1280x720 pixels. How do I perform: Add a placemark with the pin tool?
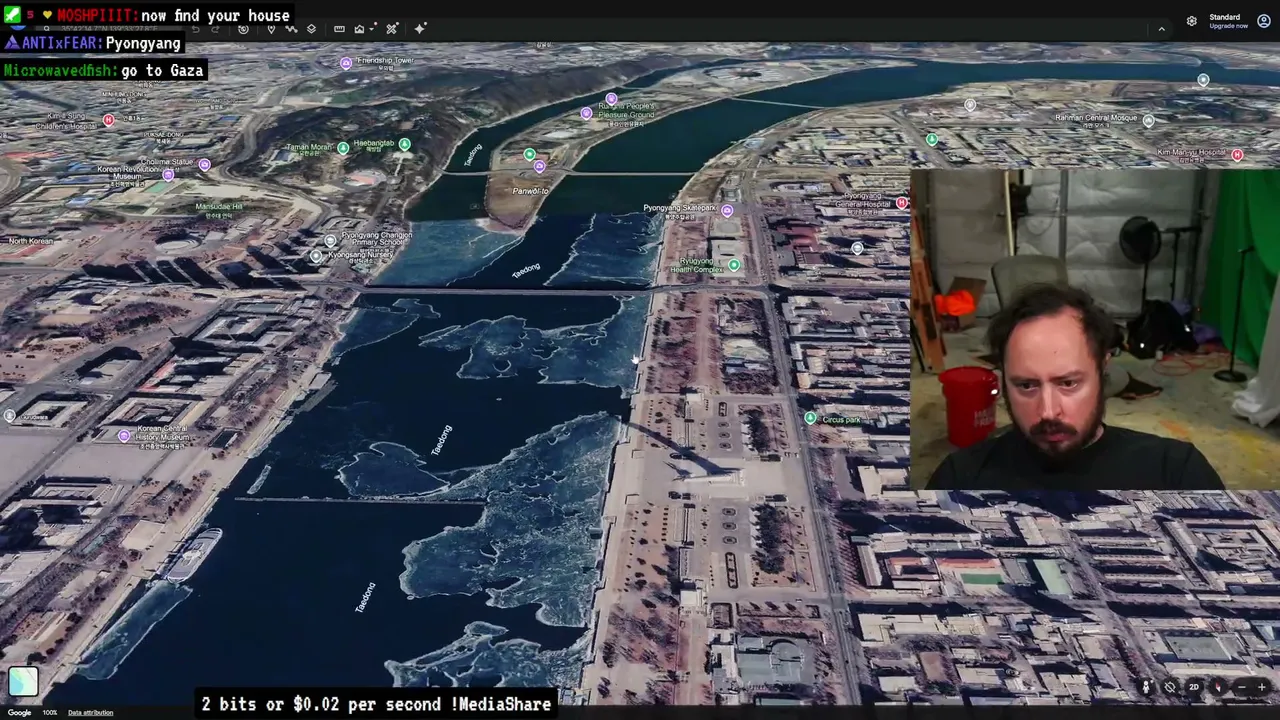(271, 29)
